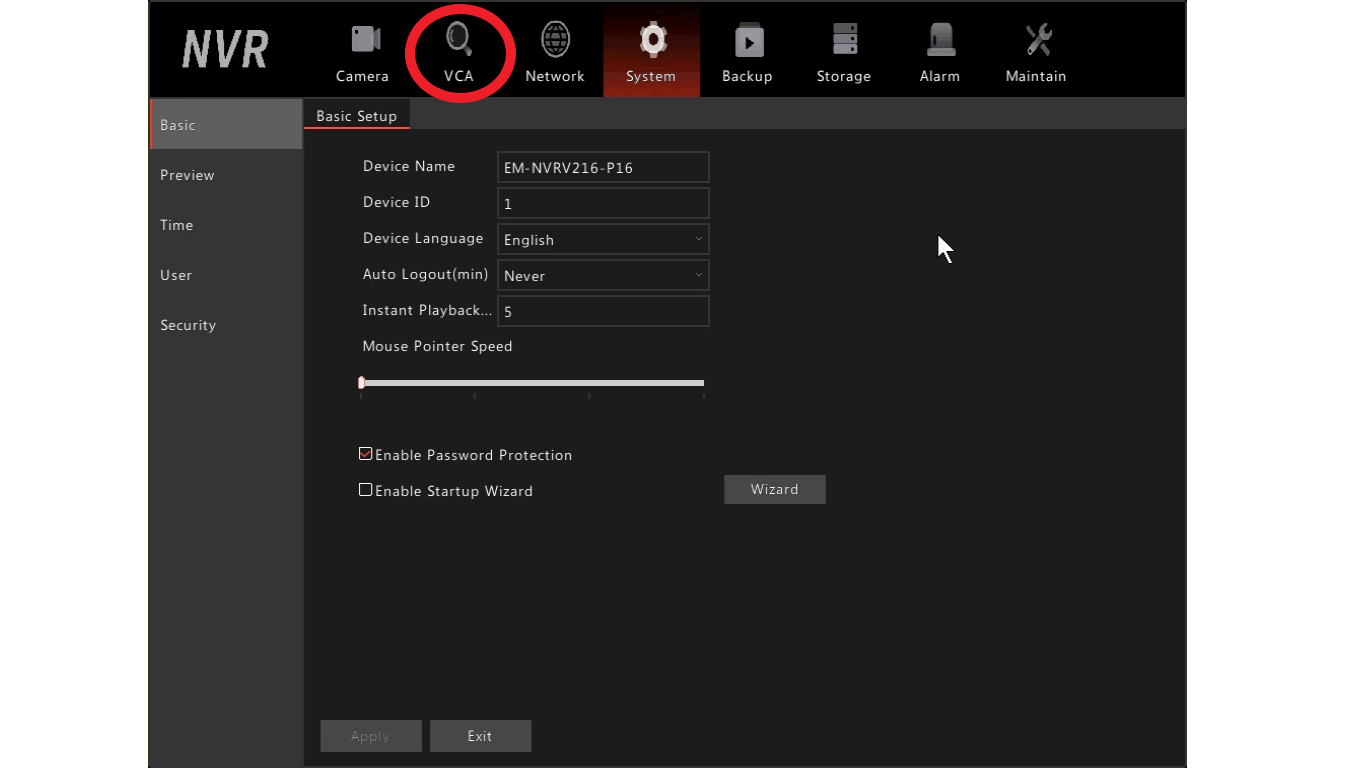Open the Camera settings icon
The width and height of the screenshot is (1350, 768).
click(x=365, y=41)
